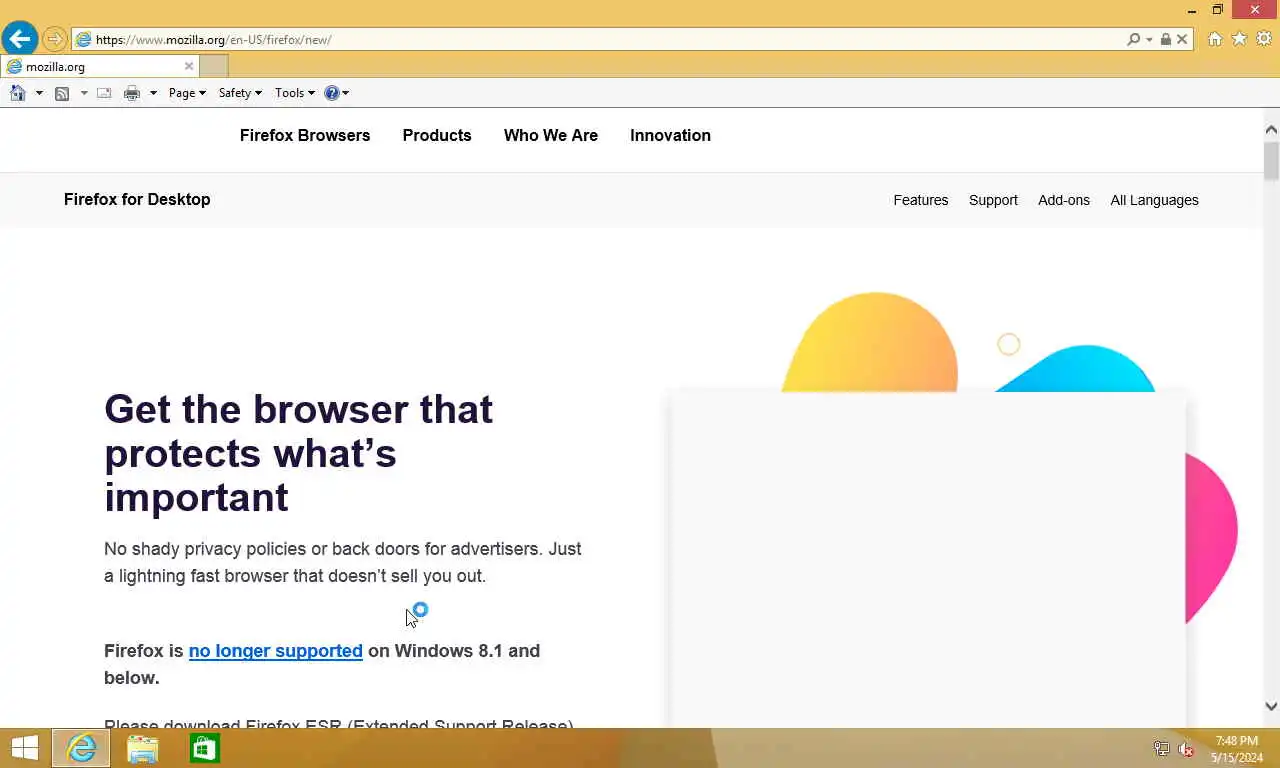The image size is (1280, 768).
Task: Click the muted volume tray icon
Action: (x=1186, y=748)
